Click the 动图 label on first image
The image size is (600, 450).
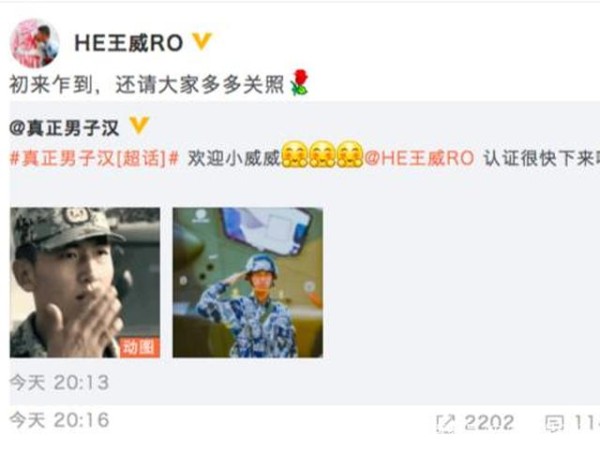point(140,347)
